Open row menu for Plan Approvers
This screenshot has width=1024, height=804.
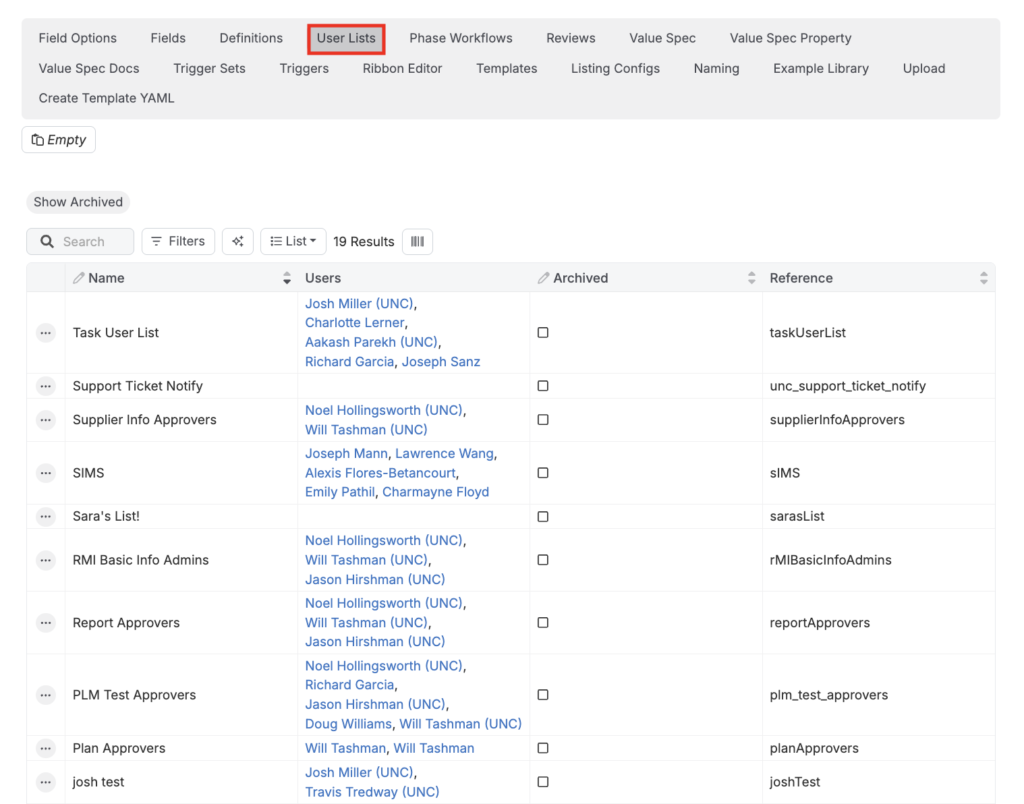coord(46,748)
